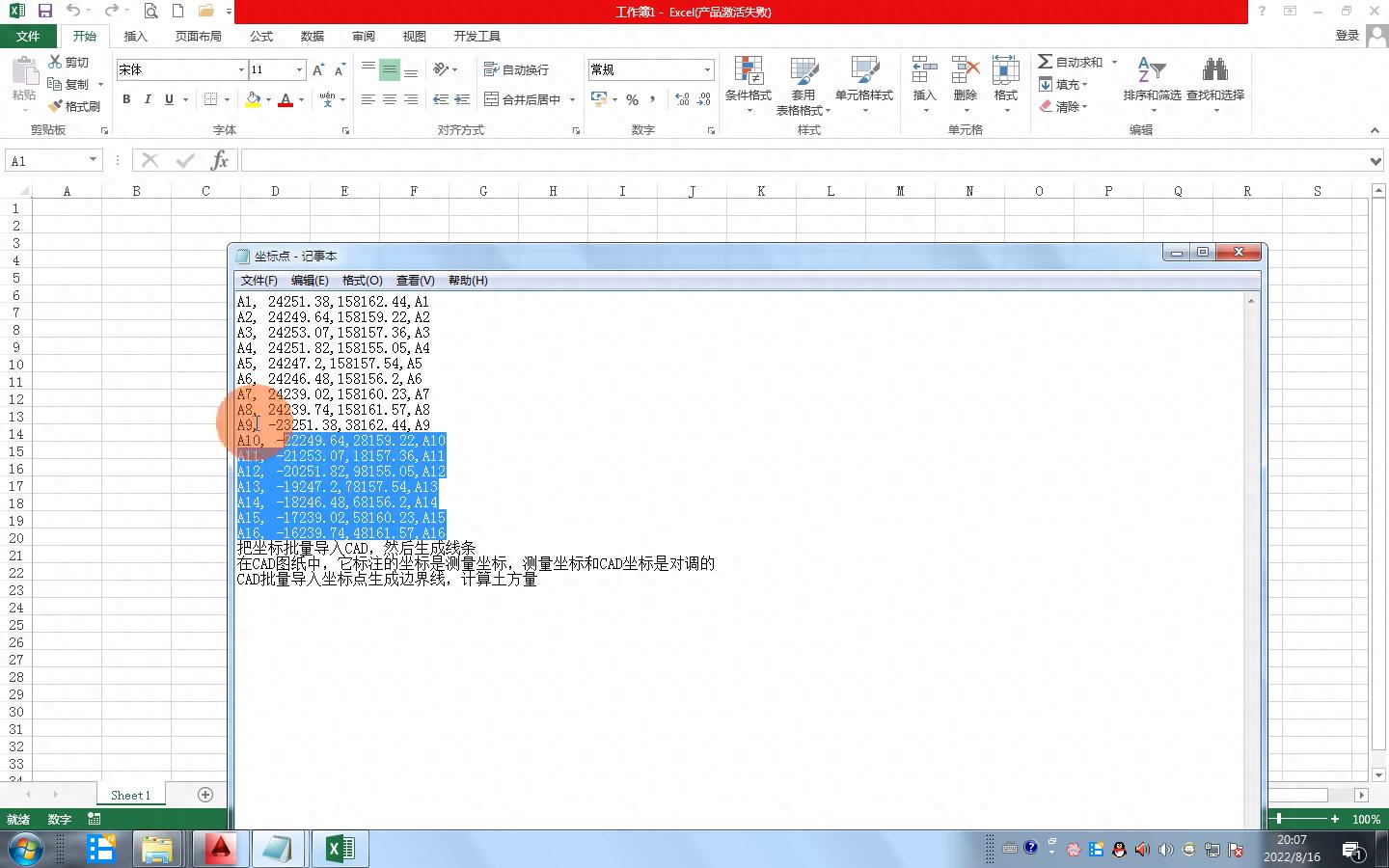This screenshot has height=868, width=1389.
Task: Click the Save icon in quick access toolbar
Action: tap(44, 11)
